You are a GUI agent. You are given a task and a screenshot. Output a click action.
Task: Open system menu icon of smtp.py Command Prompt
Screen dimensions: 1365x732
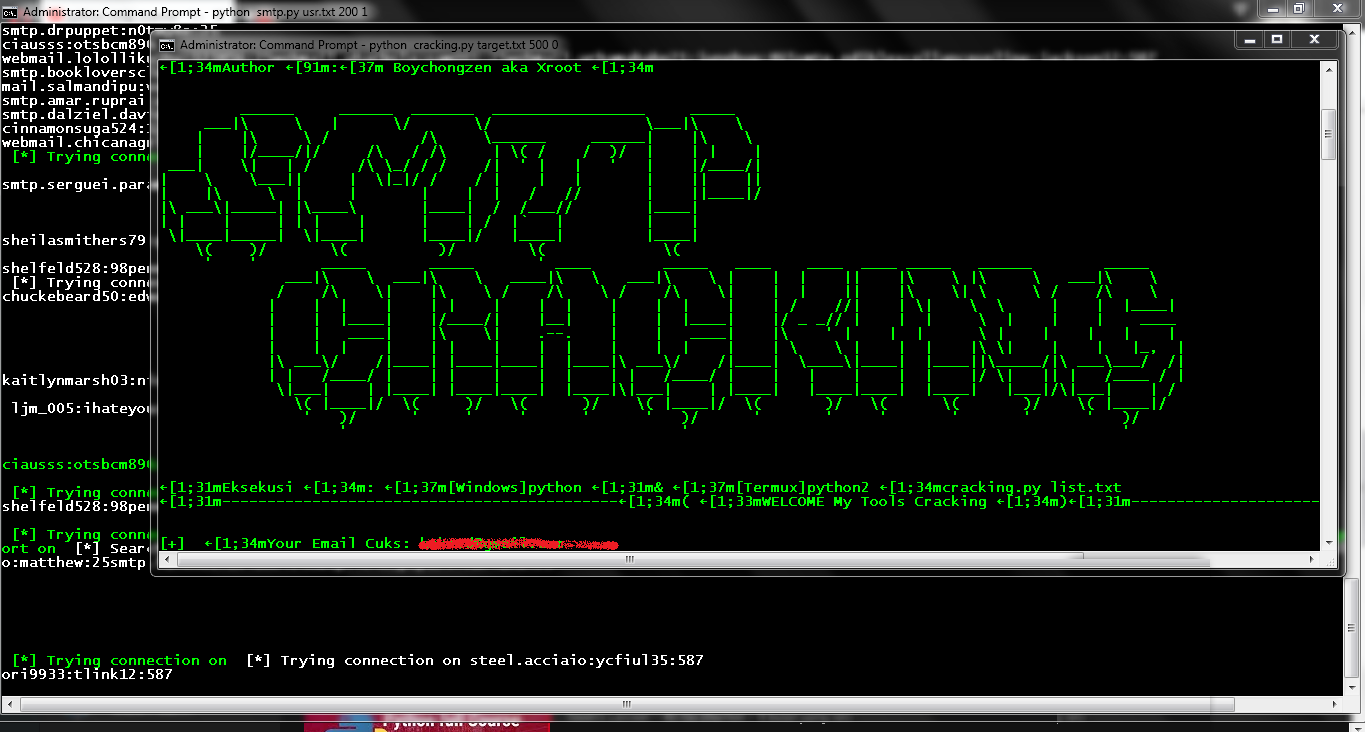(10, 11)
